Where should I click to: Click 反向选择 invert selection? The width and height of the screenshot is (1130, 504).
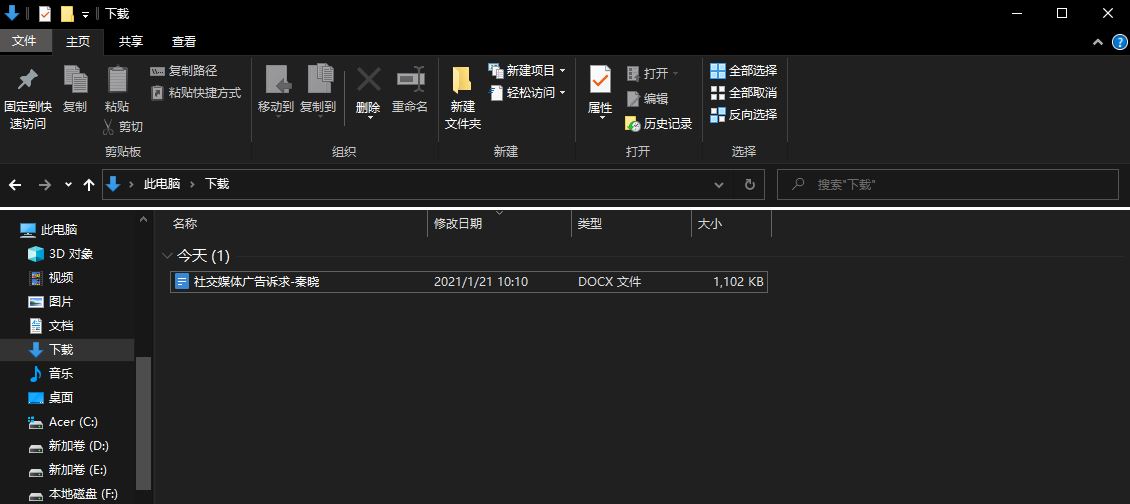744,115
